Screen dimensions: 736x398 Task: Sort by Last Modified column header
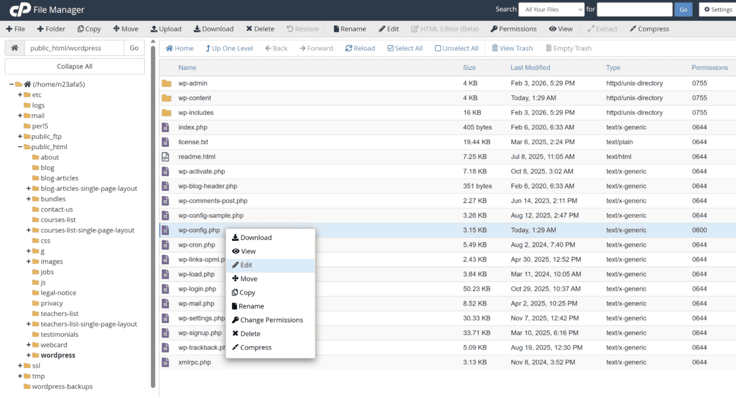coord(530,68)
